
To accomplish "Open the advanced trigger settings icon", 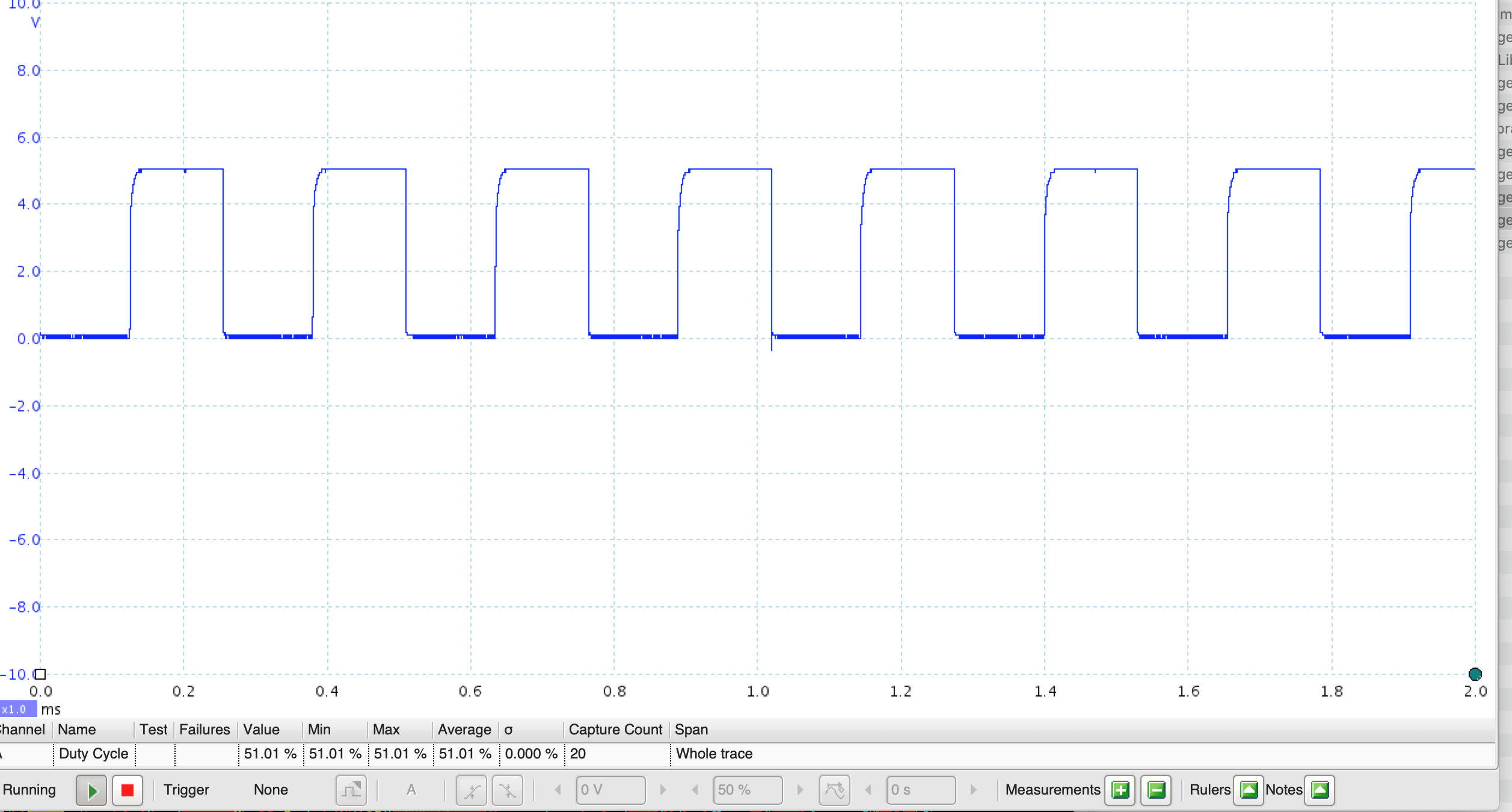I will click(x=351, y=790).
